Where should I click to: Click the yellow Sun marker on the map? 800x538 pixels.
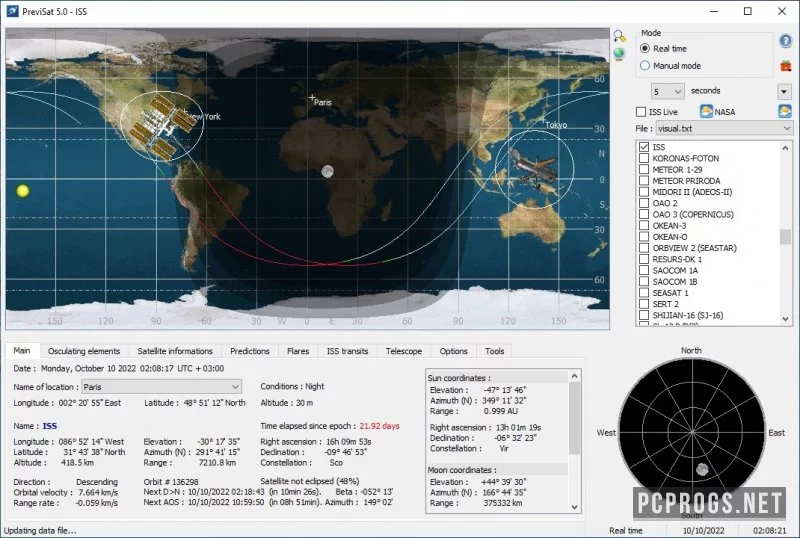tap(22, 191)
